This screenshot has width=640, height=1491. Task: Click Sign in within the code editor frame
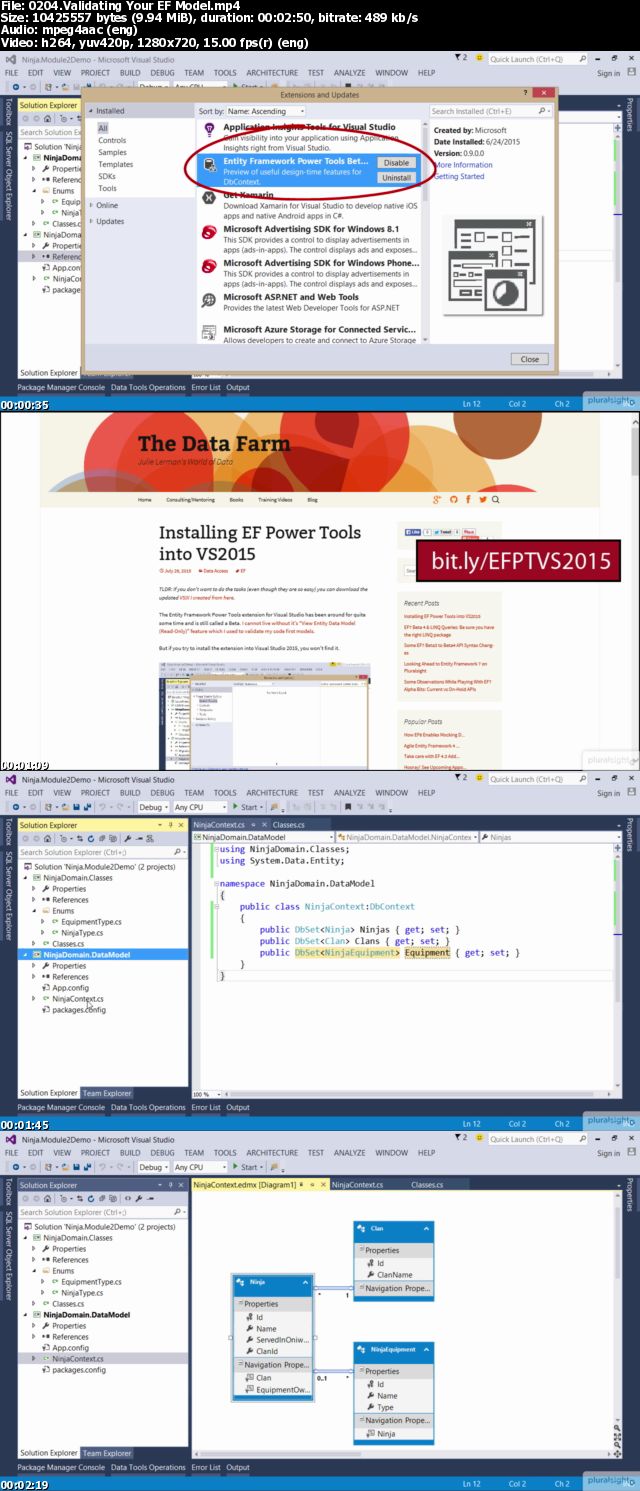pos(608,793)
